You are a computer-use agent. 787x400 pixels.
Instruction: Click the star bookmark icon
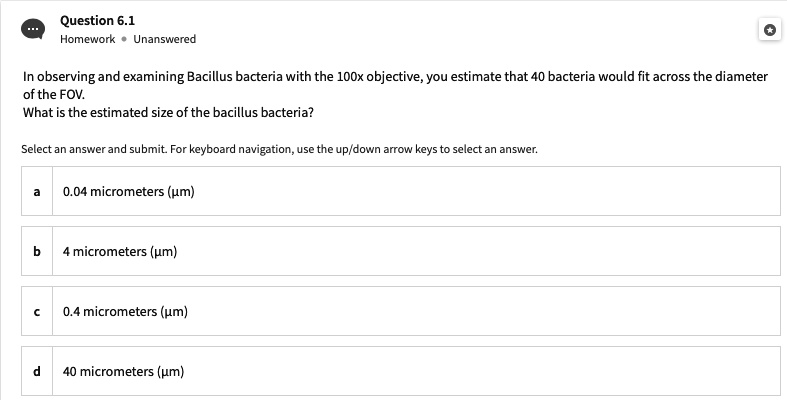point(770,30)
